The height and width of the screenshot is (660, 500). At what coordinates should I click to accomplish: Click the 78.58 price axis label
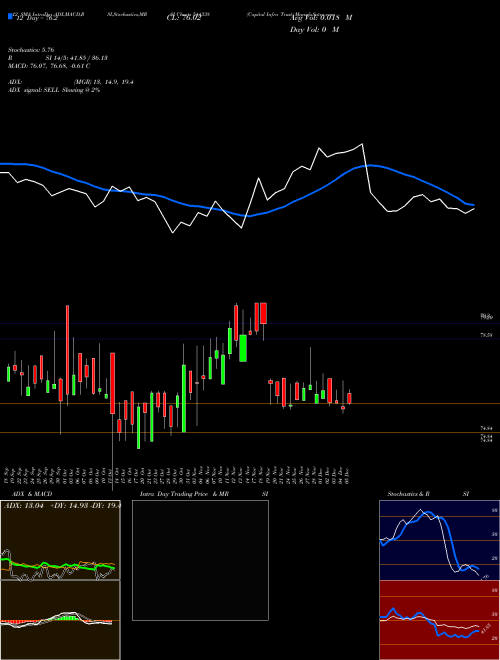[x=487, y=335]
